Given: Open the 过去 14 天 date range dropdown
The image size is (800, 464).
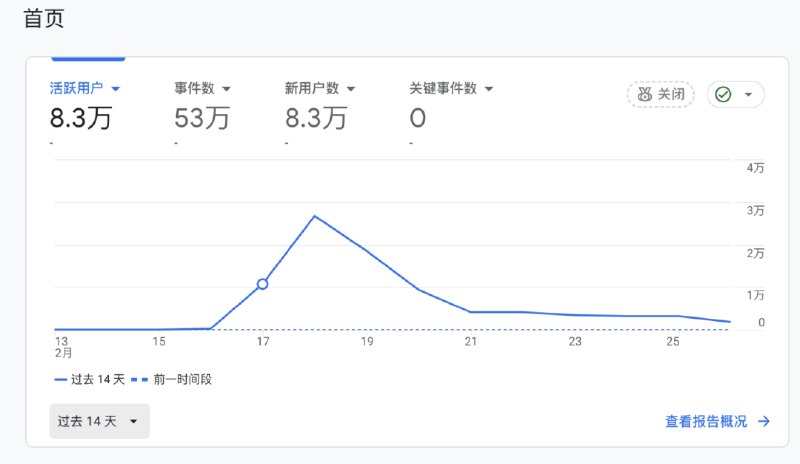Looking at the screenshot, I should coord(99,421).
